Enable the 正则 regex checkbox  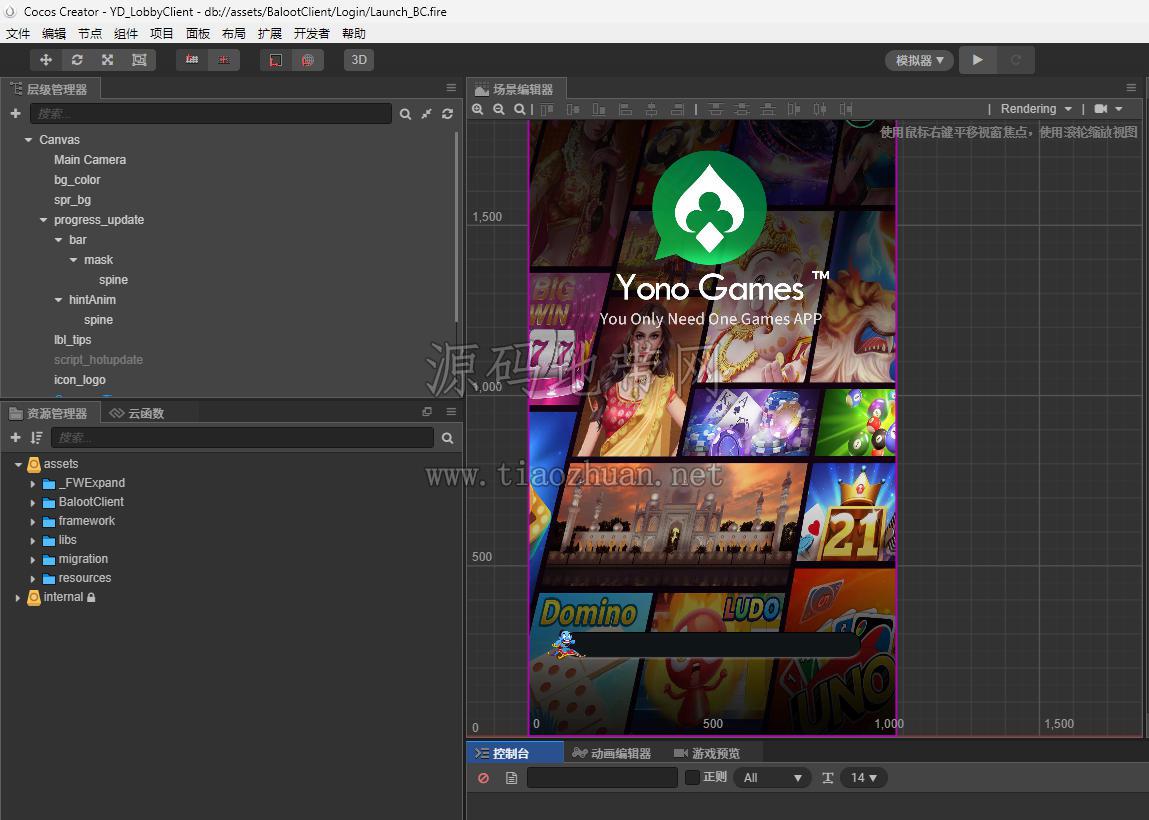[x=692, y=777]
